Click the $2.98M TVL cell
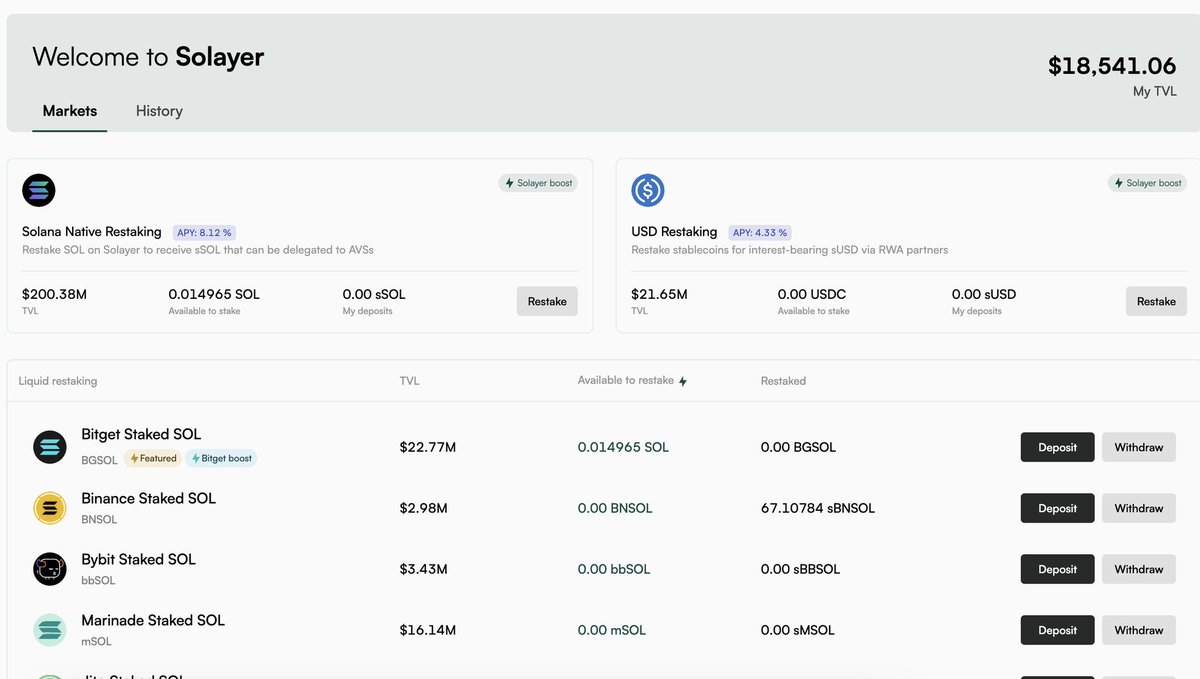The width and height of the screenshot is (1200, 679). tap(423, 508)
